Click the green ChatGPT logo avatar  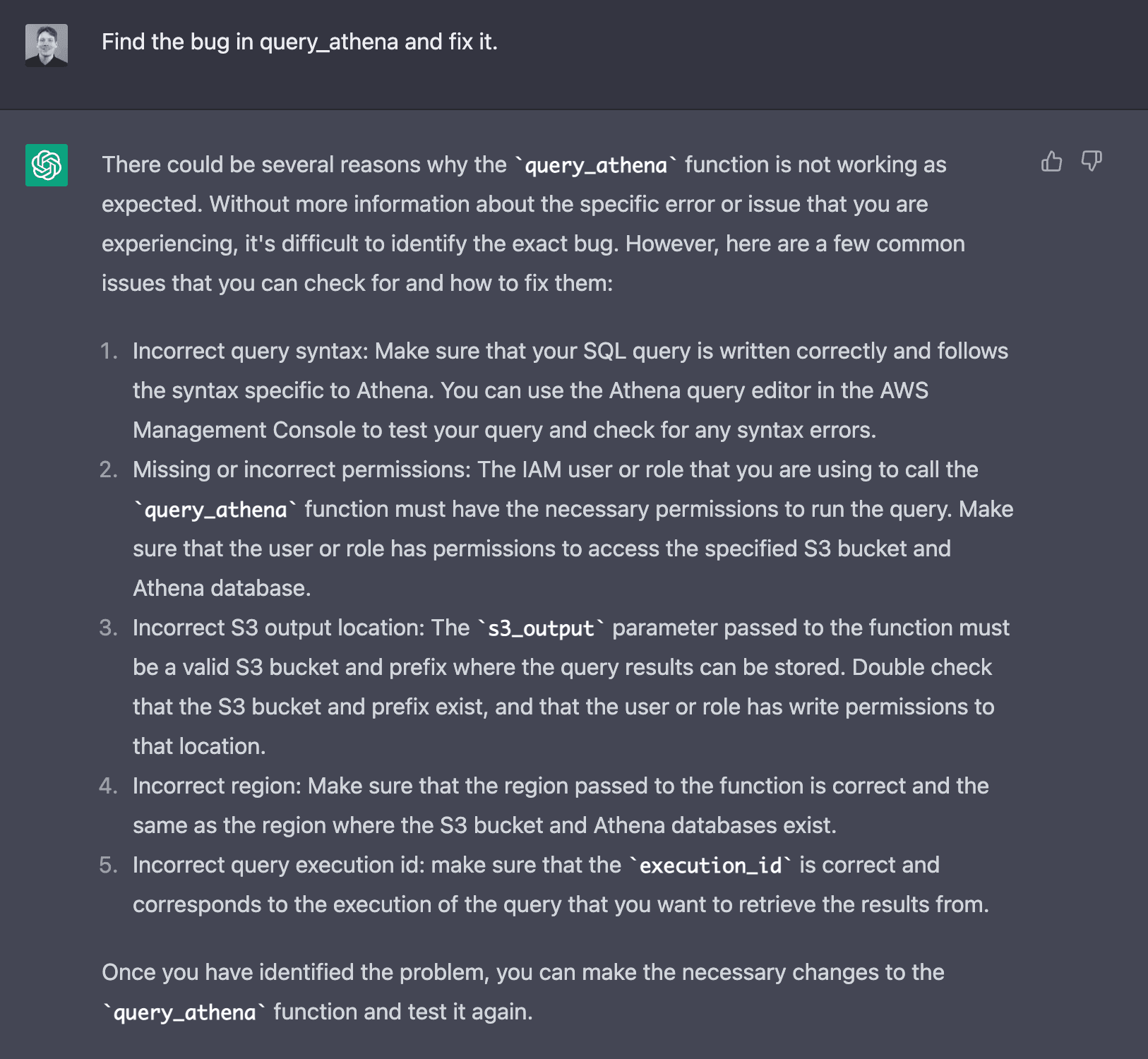click(x=47, y=165)
